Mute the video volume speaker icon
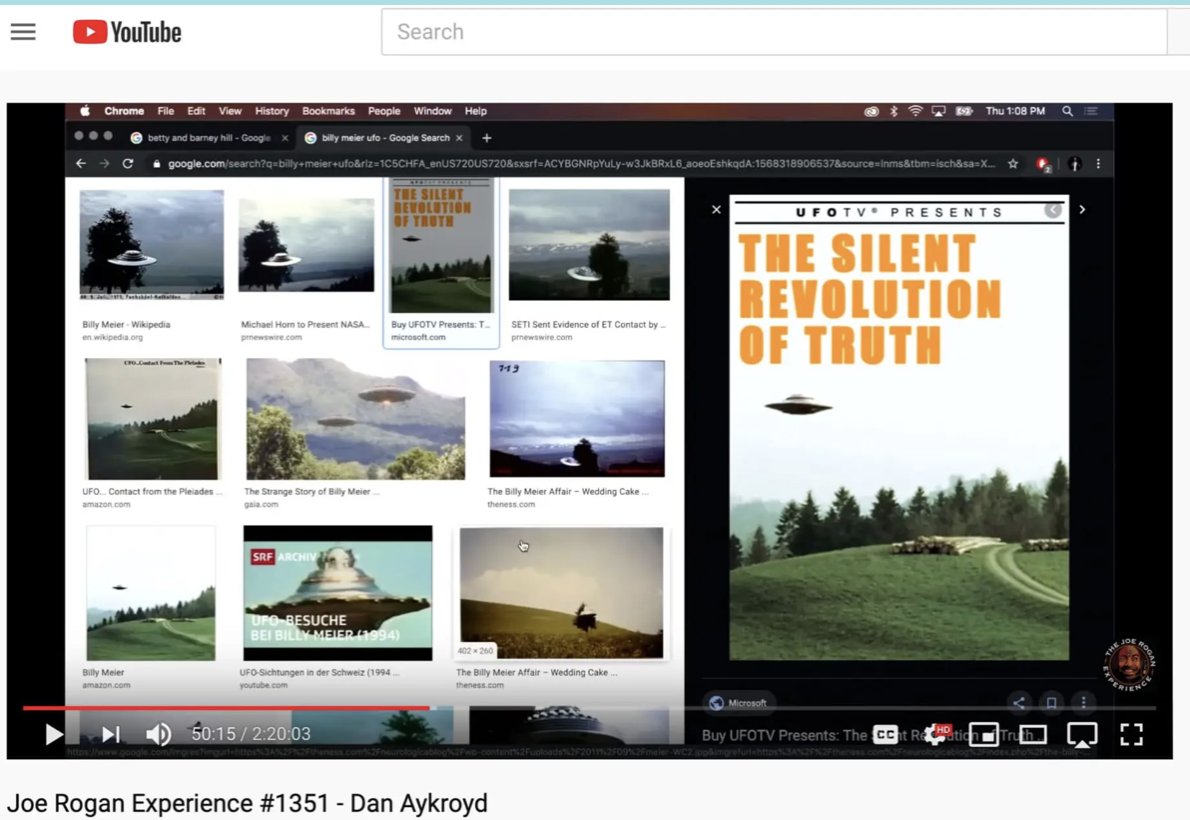The width and height of the screenshot is (1190, 820). pyautogui.click(x=158, y=734)
